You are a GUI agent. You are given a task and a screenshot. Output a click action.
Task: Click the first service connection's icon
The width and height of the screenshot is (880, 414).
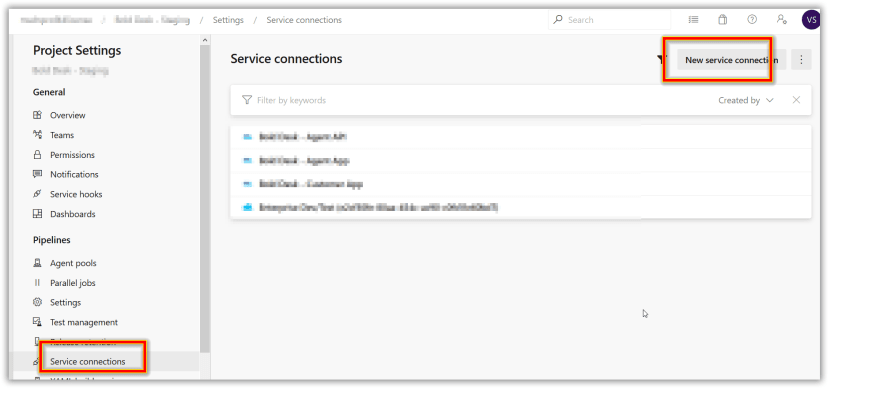247,137
